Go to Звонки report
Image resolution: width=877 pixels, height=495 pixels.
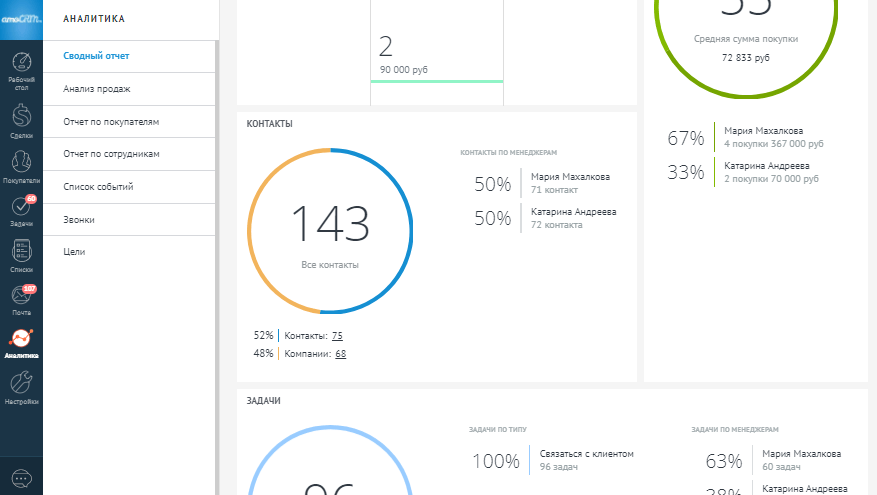click(x=79, y=220)
